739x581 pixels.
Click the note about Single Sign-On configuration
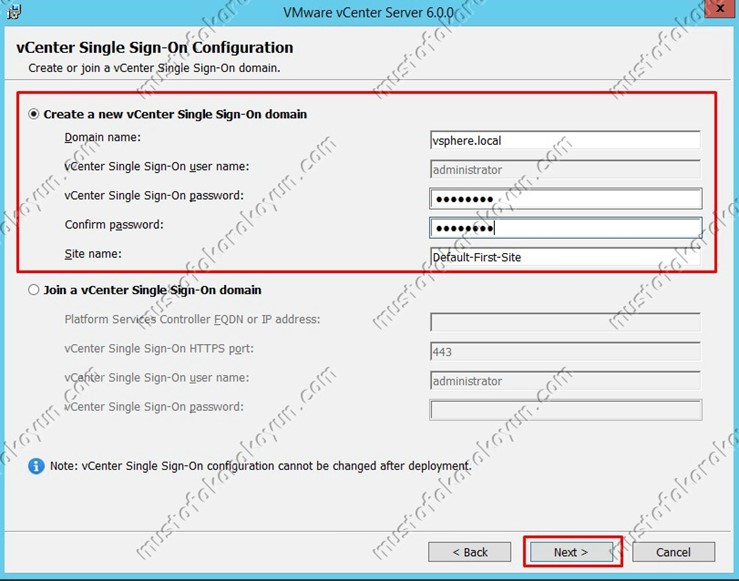tap(261, 466)
